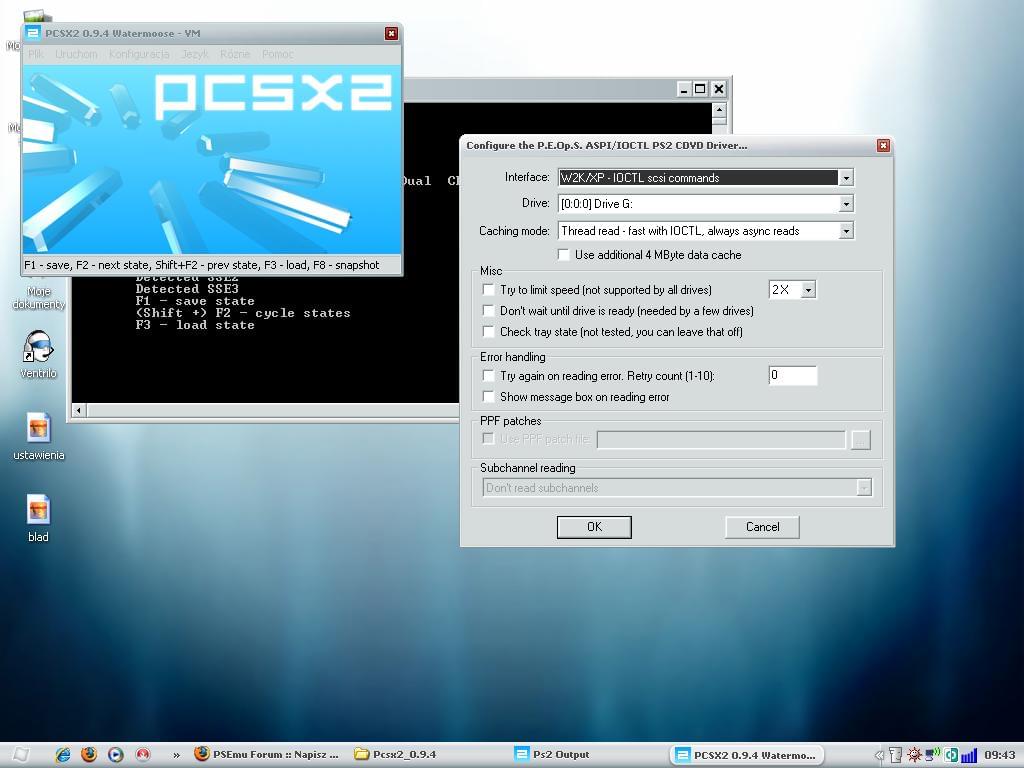Screen dimensions: 1024x768
Task: Open the Drive dropdown list
Action: [x=846, y=204]
